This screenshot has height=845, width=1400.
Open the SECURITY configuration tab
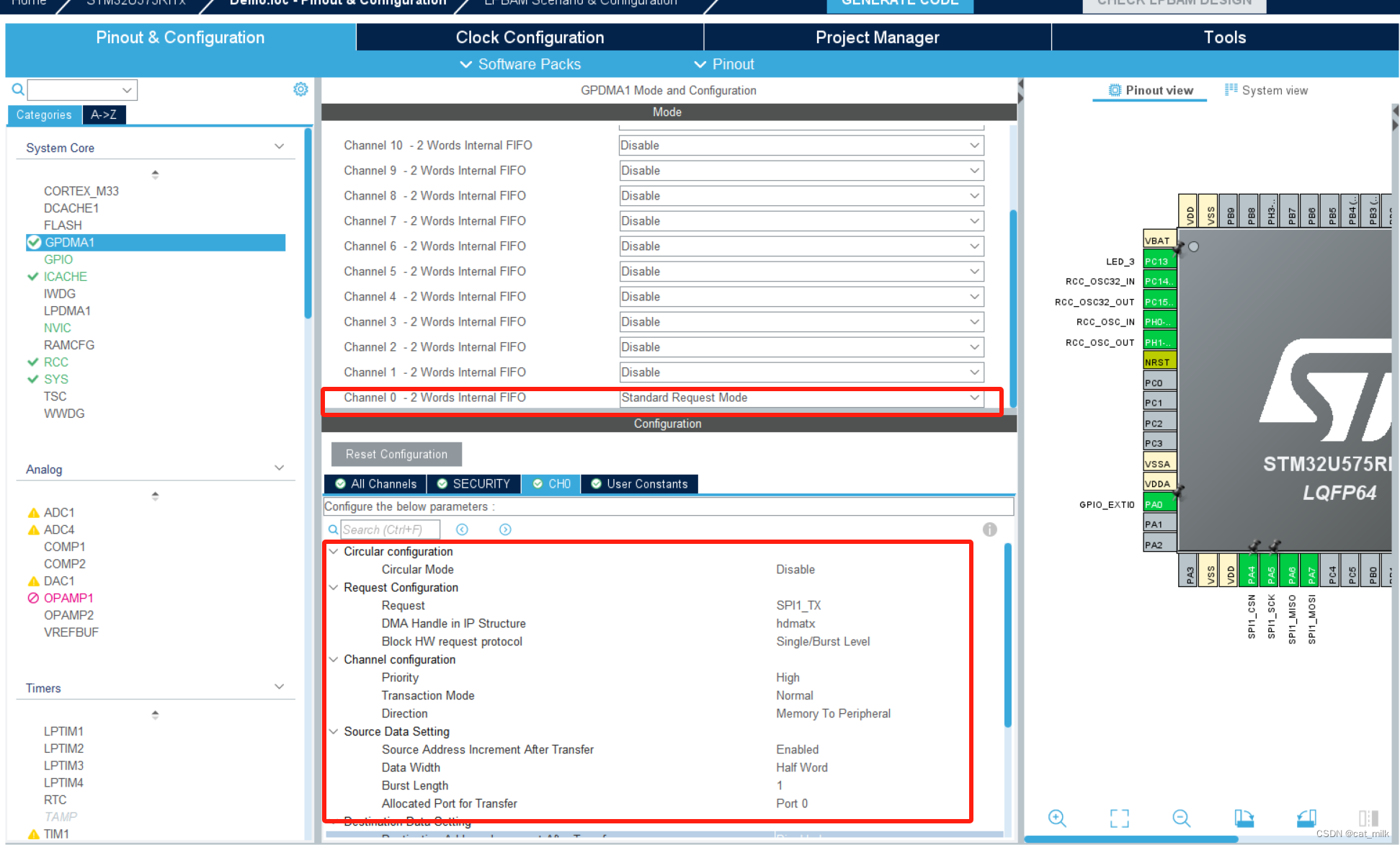tap(473, 484)
